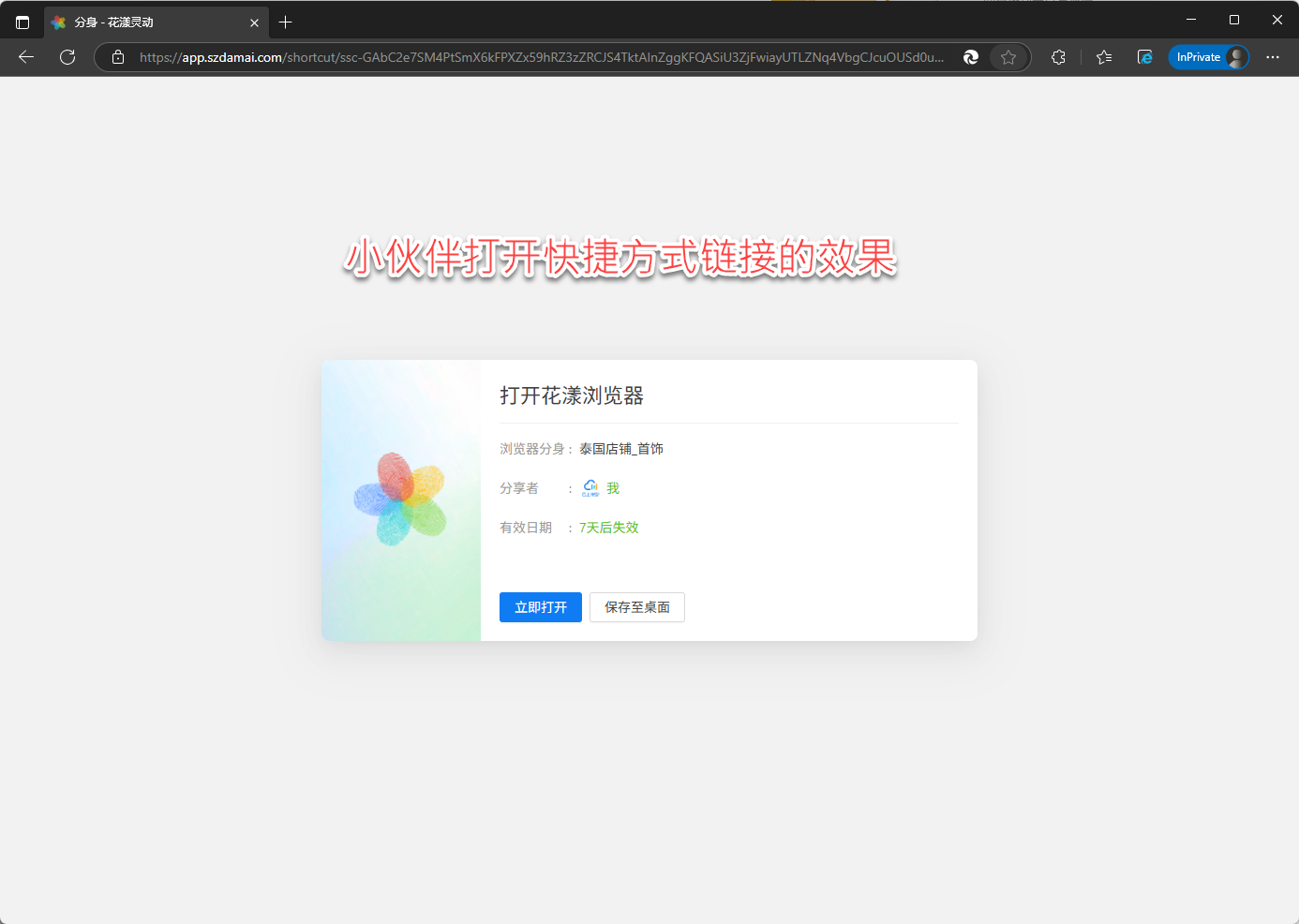The image size is (1299, 924).
Task: Click the browser profile name 泰国店铺_首饰
Action: coord(621,449)
